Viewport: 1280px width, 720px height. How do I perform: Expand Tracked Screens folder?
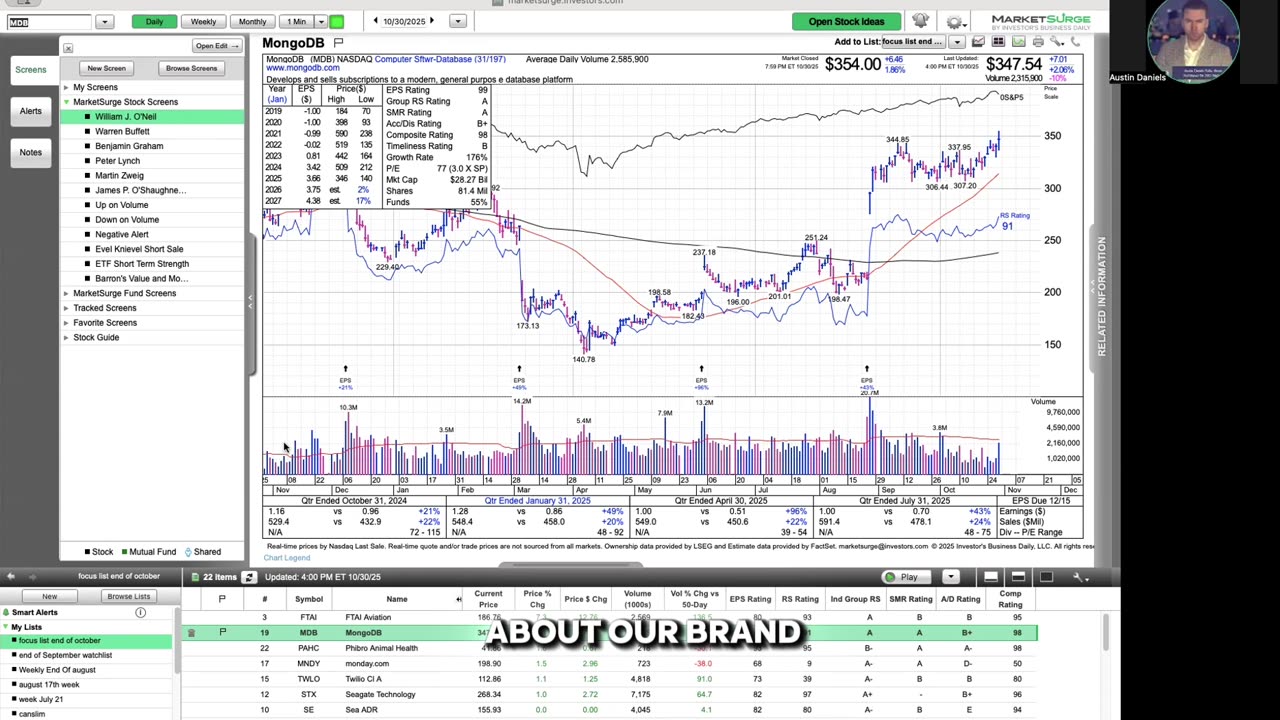point(66,308)
